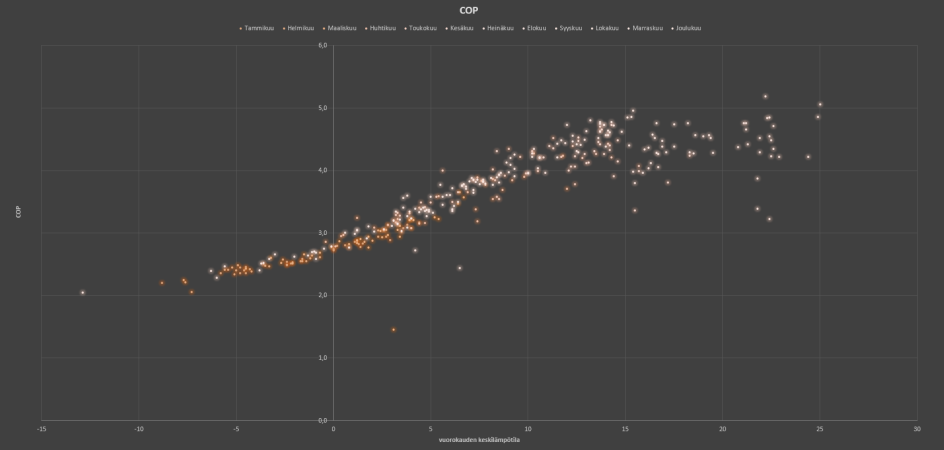Select the Lokakuu legend entry

point(604,28)
